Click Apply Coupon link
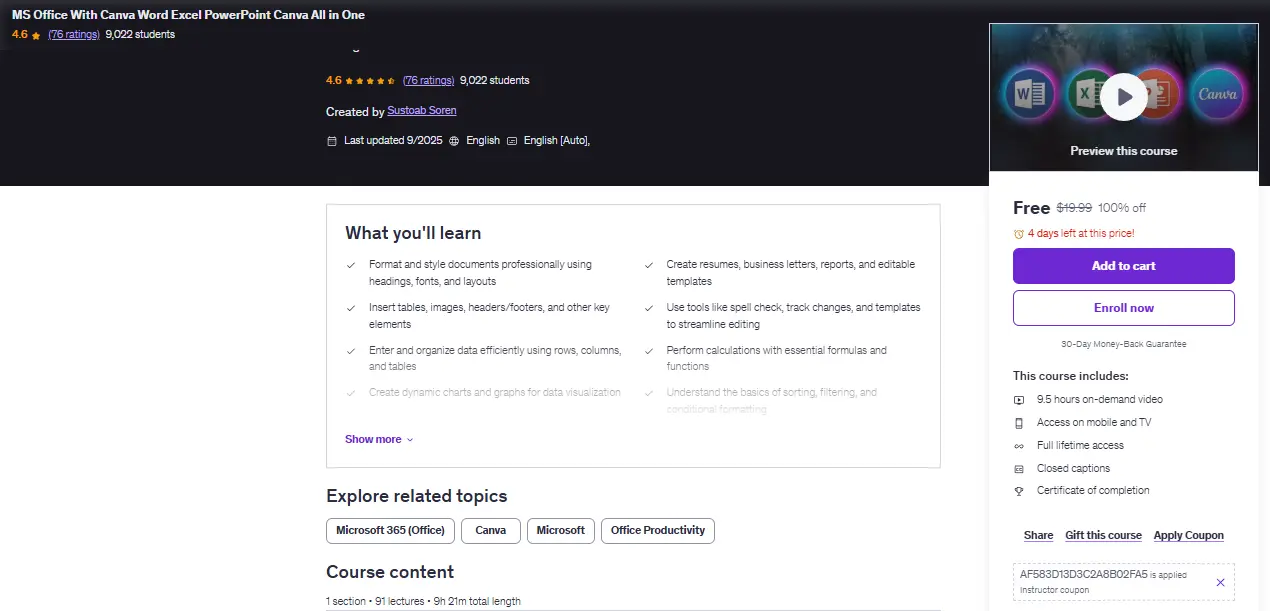This screenshot has height=611, width=1270. 1189,535
